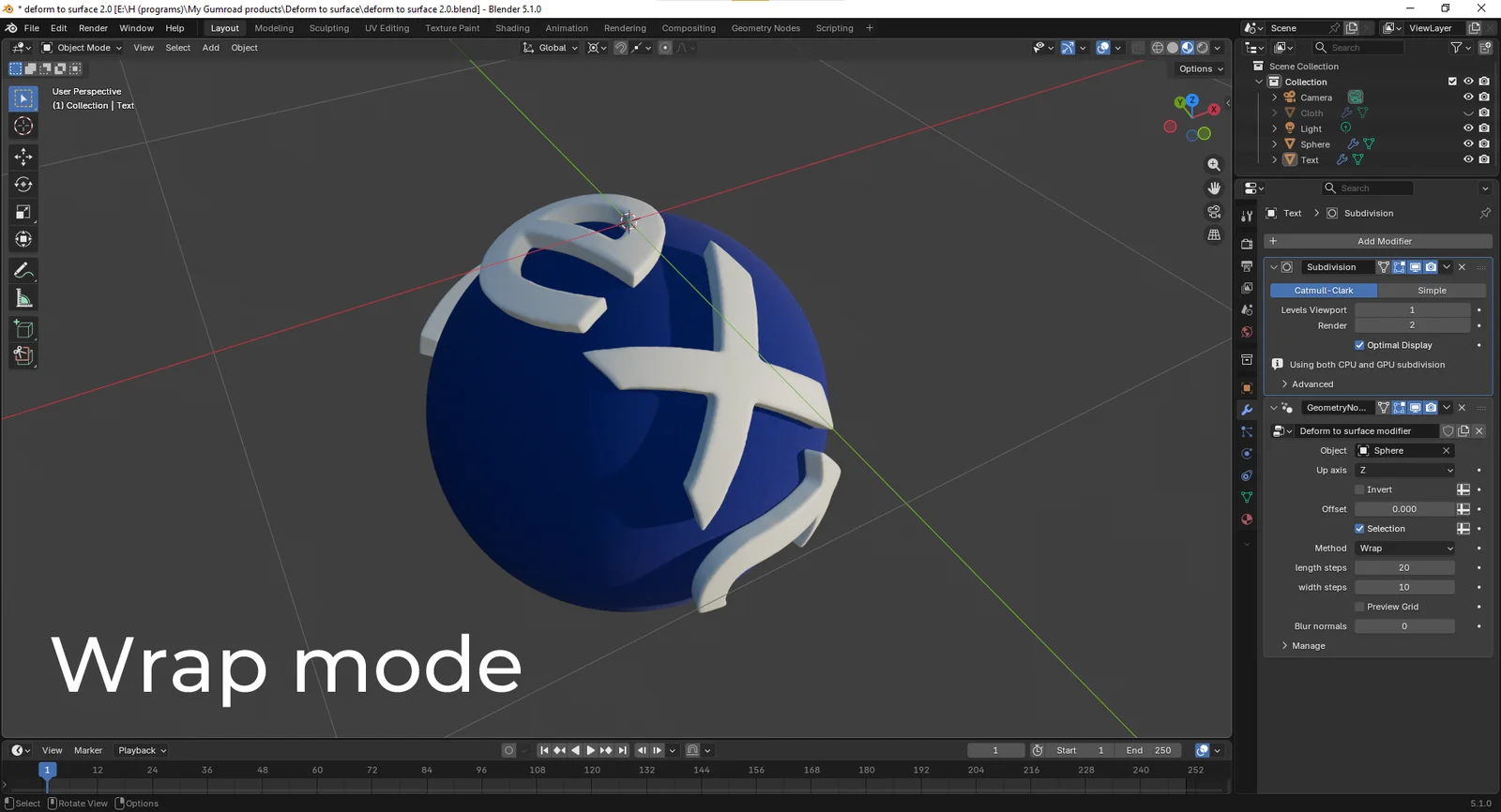Switch to the Sculpting workspace tab
The height and width of the screenshot is (812, 1501).
pyautogui.click(x=329, y=28)
